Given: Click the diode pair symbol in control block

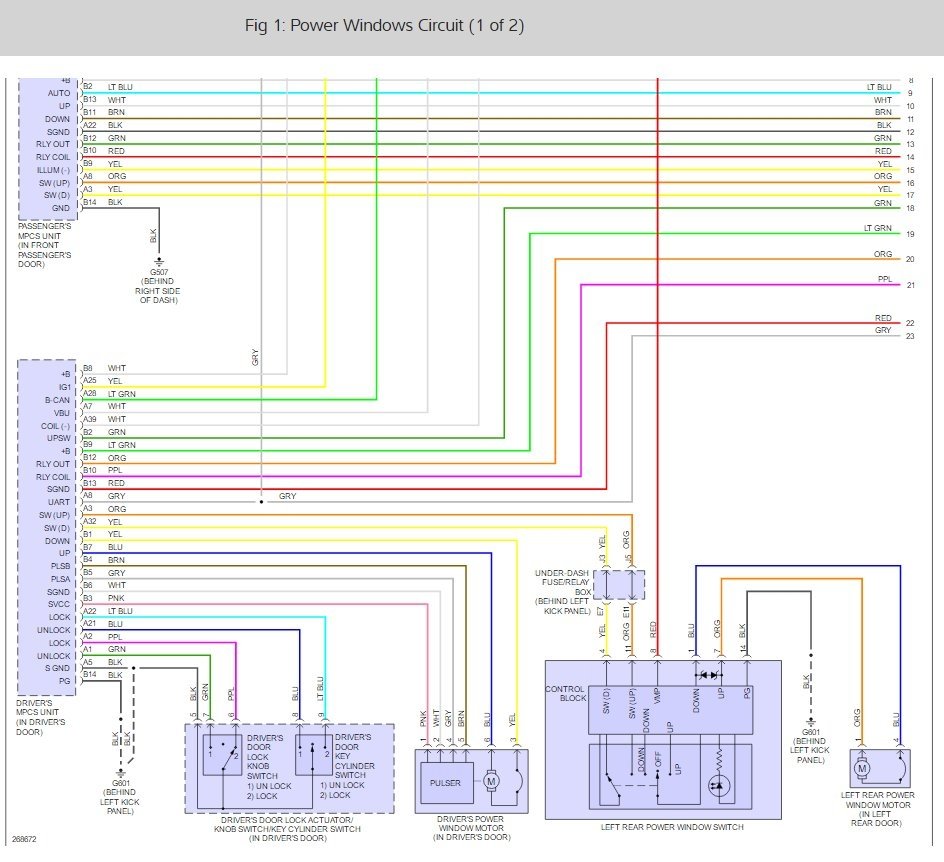Looking at the screenshot, I should [x=709, y=675].
